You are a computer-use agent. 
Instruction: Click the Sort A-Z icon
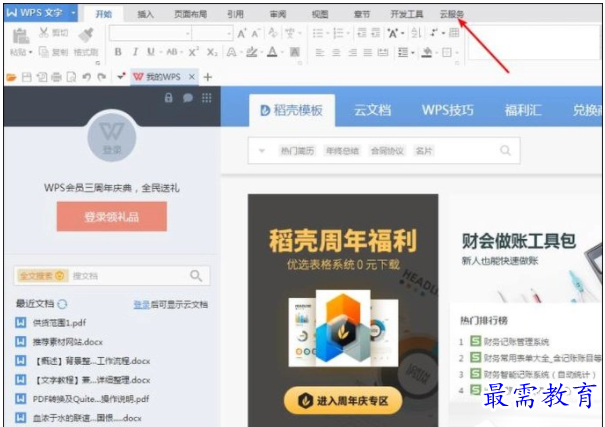click(416, 33)
